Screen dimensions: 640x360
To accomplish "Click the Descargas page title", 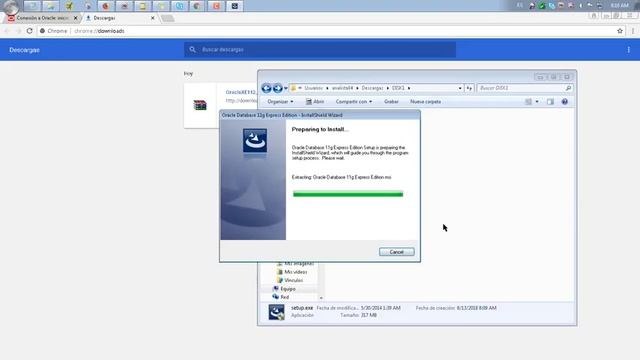I will pyautogui.click(x=24, y=50).
